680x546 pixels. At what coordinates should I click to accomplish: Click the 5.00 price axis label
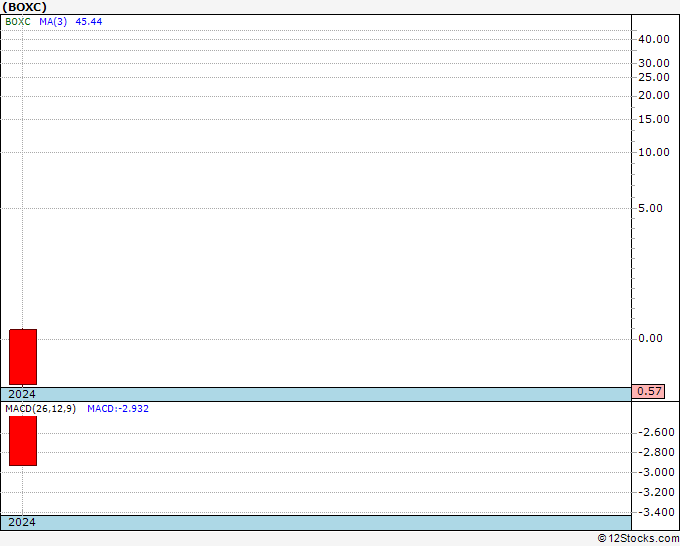651,208
